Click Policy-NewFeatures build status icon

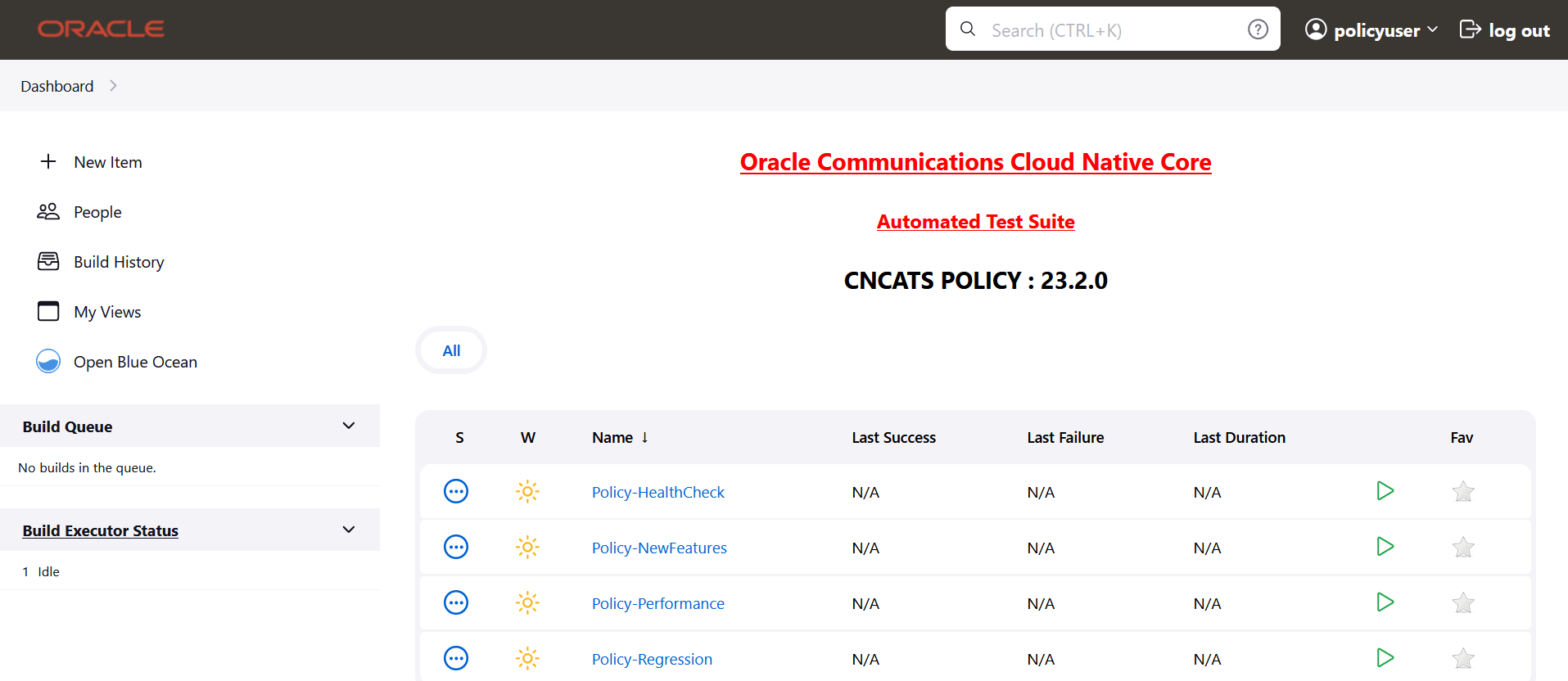[x=456, y=547]
